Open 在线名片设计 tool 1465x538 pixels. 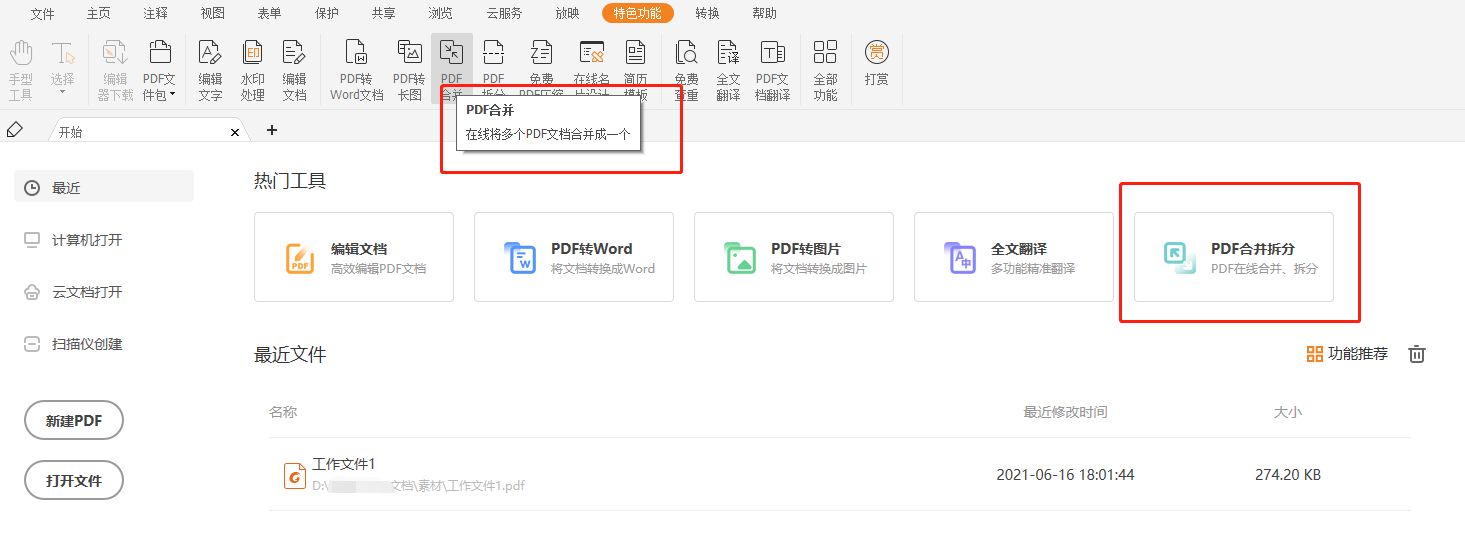pyautogui.click(x=592, y=69)
